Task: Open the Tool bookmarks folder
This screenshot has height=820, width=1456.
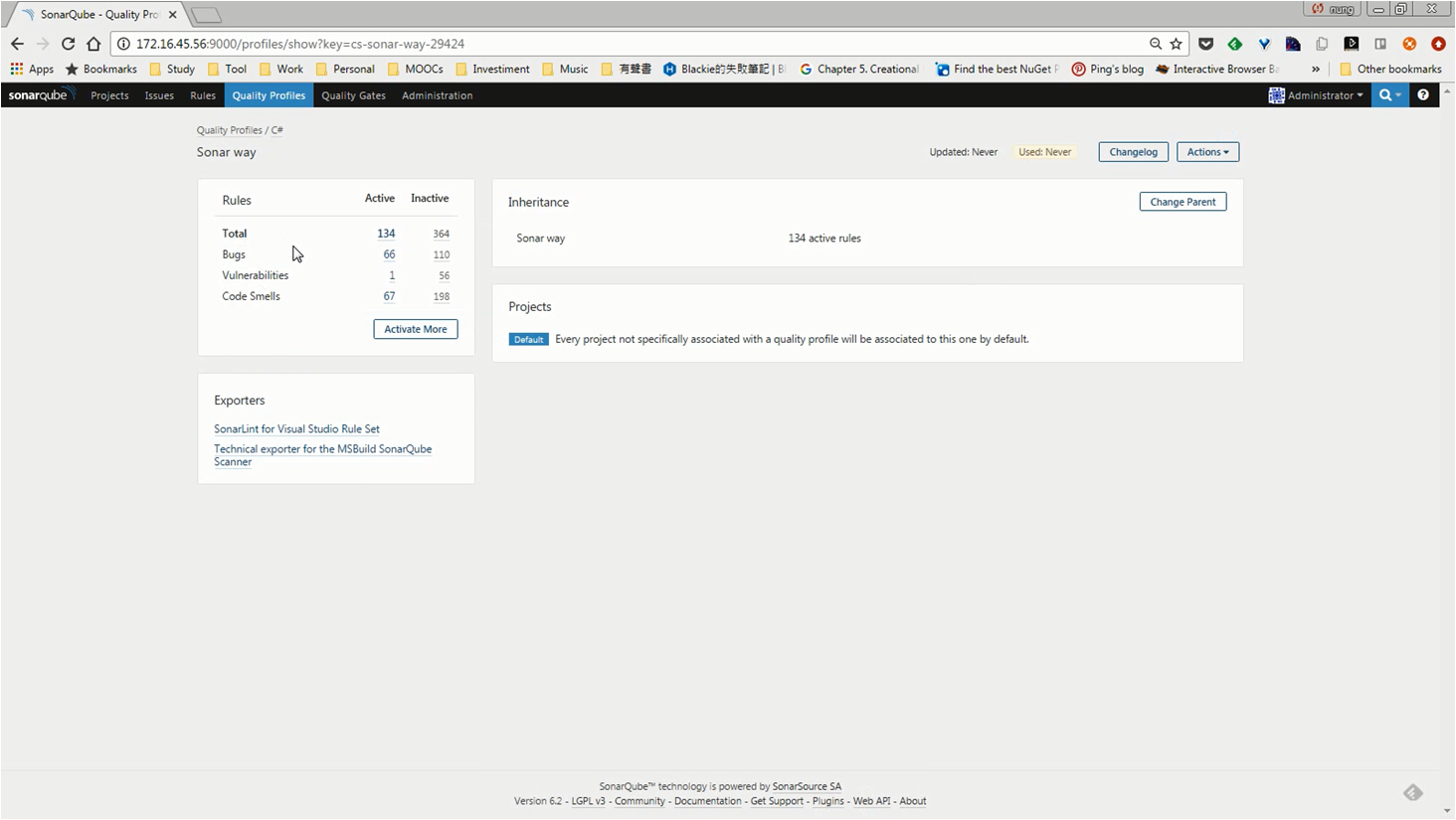Action: point(228,69)
